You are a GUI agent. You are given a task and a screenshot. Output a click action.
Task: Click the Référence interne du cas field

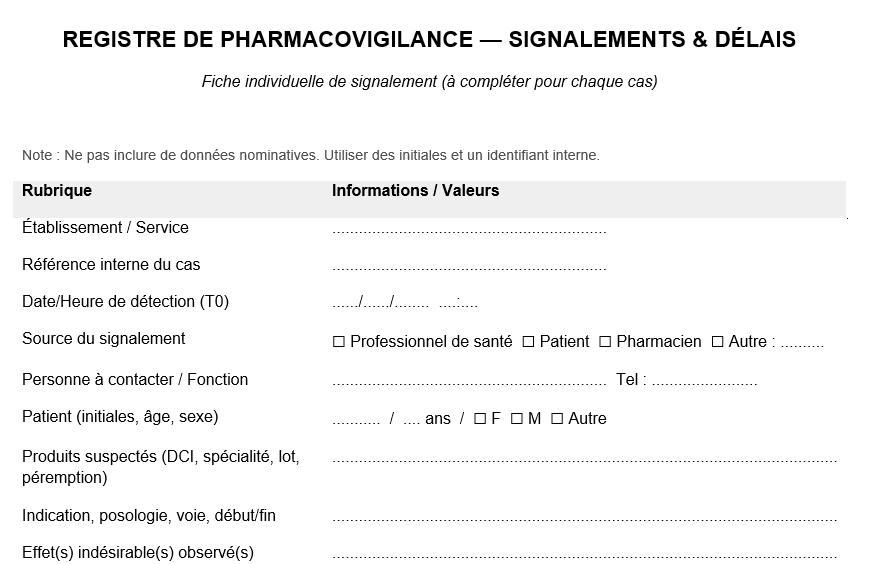[x=469, y=268]
